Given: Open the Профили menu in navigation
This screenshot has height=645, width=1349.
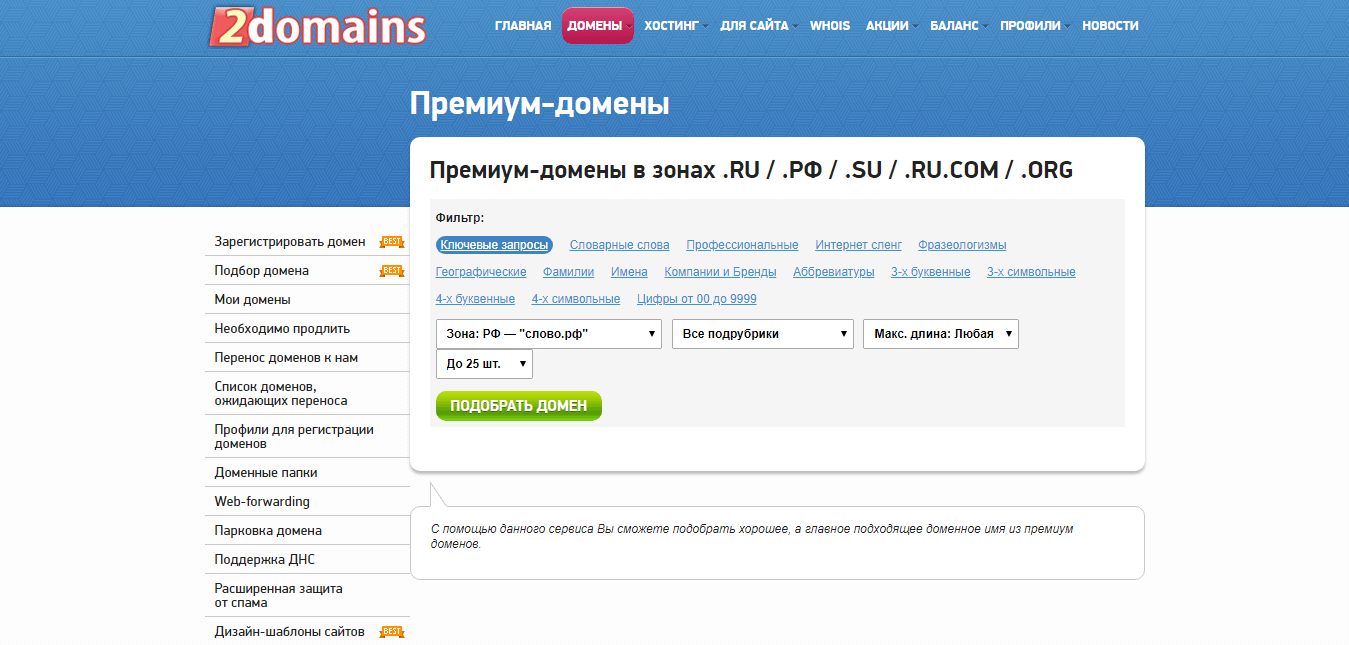Looking at the screenshot, I should pyautogui.click(x=1032, y=26).
